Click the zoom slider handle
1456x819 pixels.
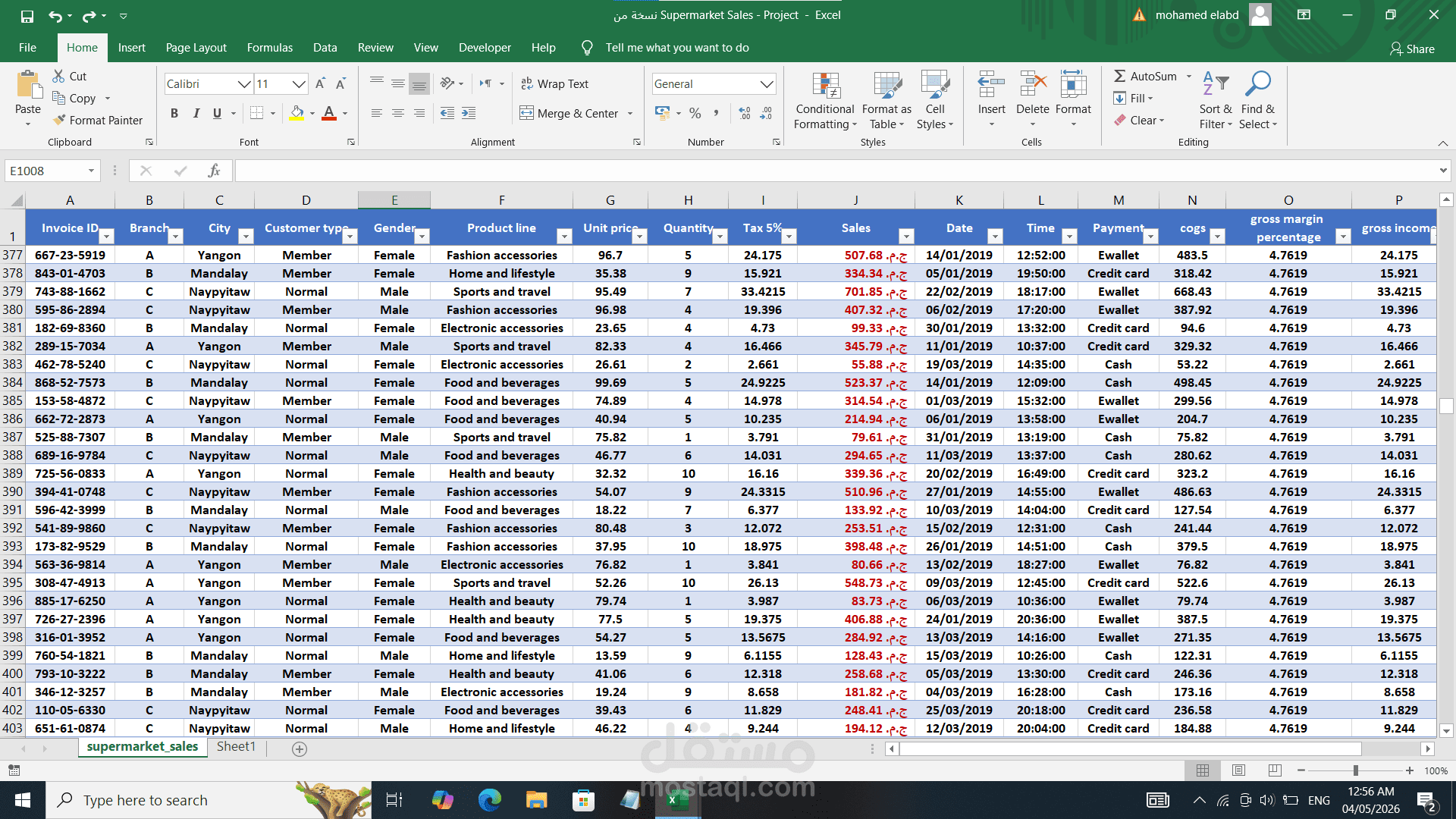1355,770
